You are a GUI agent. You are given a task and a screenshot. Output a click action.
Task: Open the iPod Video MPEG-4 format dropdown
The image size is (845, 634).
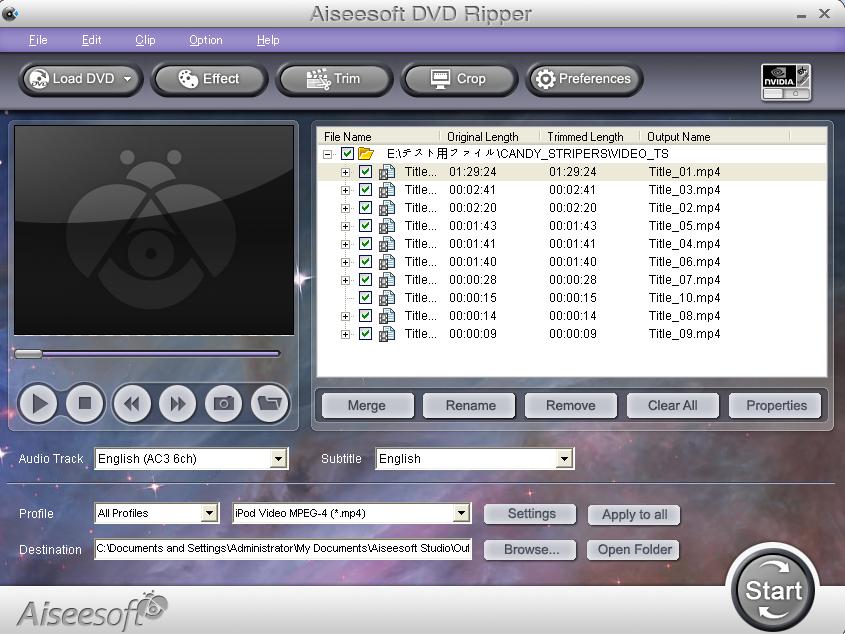click(x=461, y=513)
